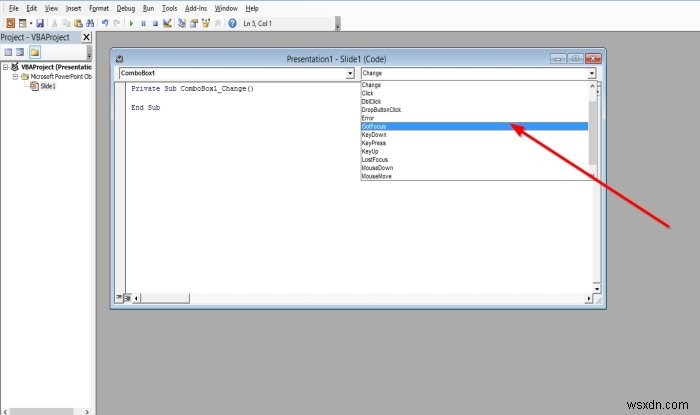This screenshot has width=700, height=415.
Task: Click the Toolbox icon in the toolbar
Action: point(218,23)
